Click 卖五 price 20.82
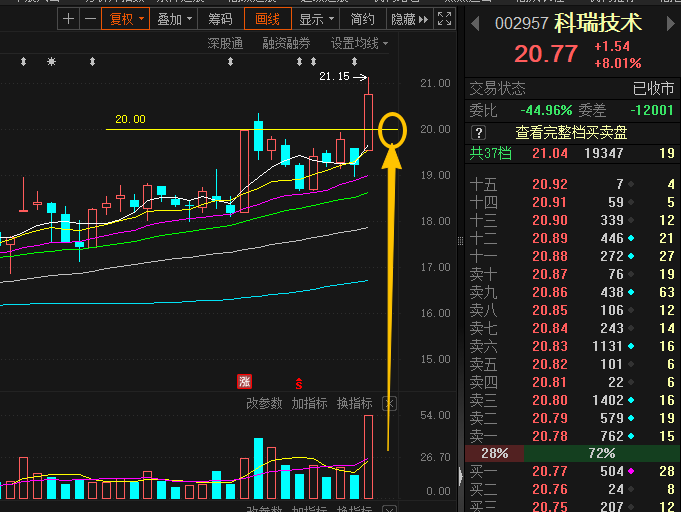Image resolution: width=681 pixels, height=512 pixels. [x=550, y=364]
